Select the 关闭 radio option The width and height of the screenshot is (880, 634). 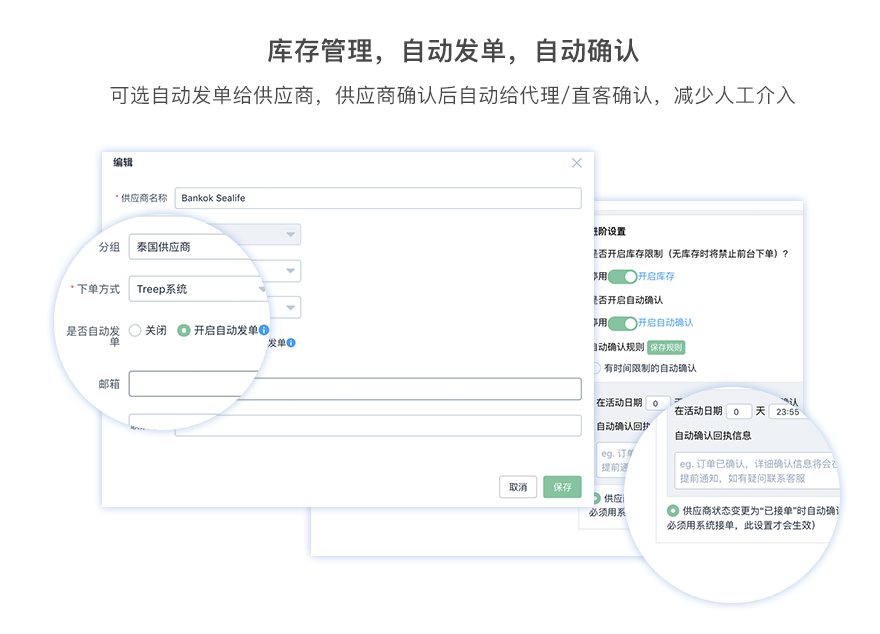coord(135,330)
